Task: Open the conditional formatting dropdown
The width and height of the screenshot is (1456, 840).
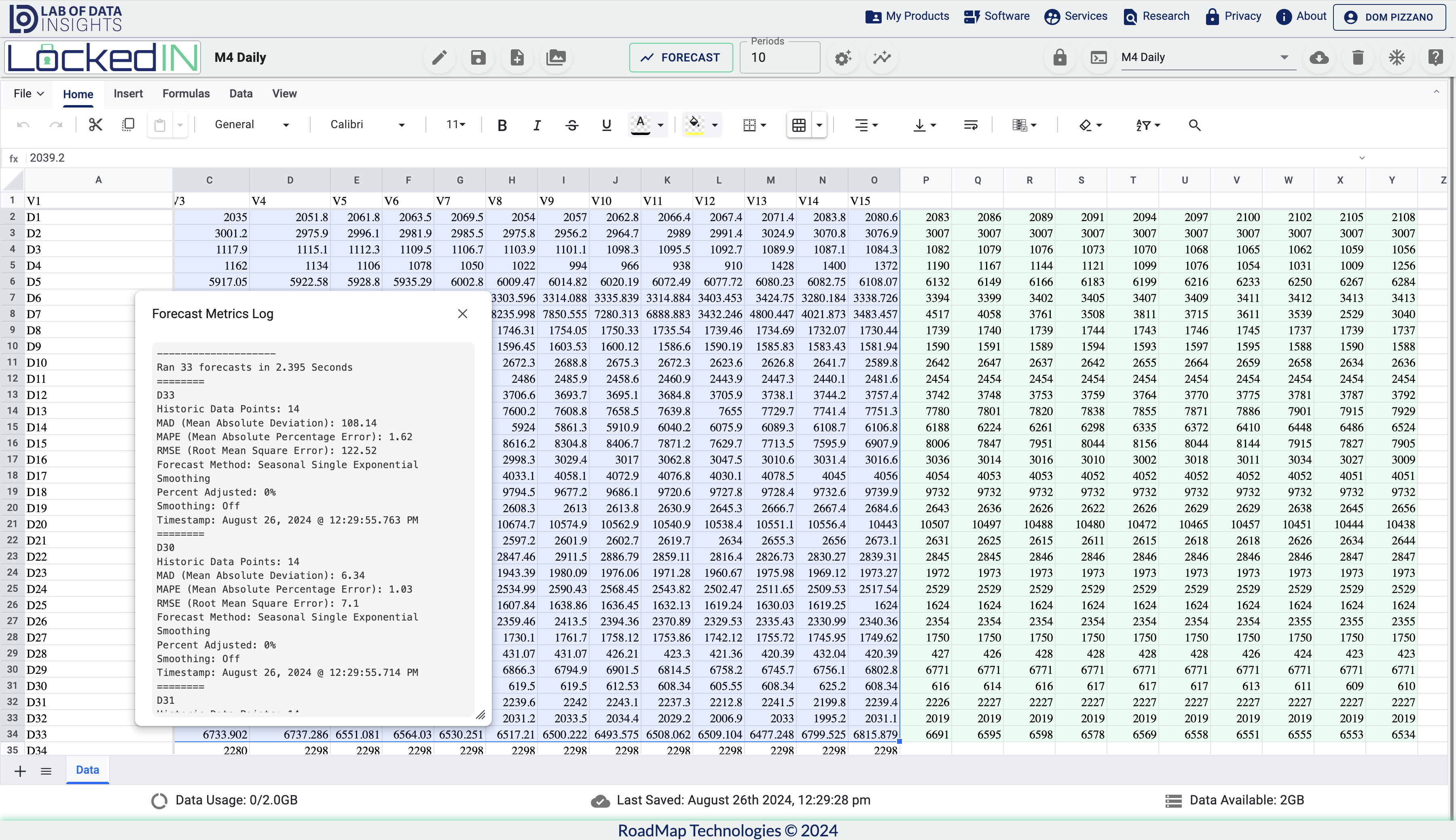Action: [x=1024, y=125]
